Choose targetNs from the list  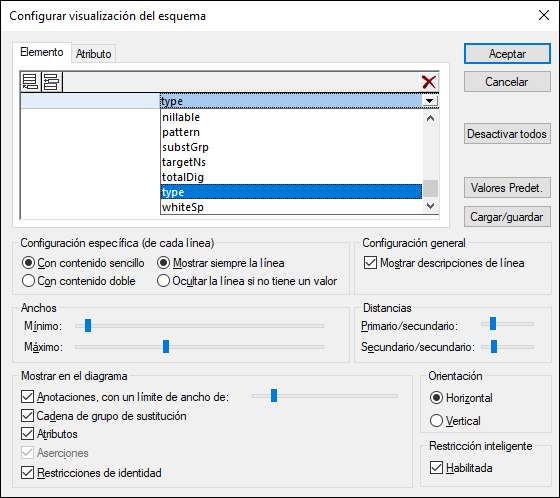click(291, 162)
